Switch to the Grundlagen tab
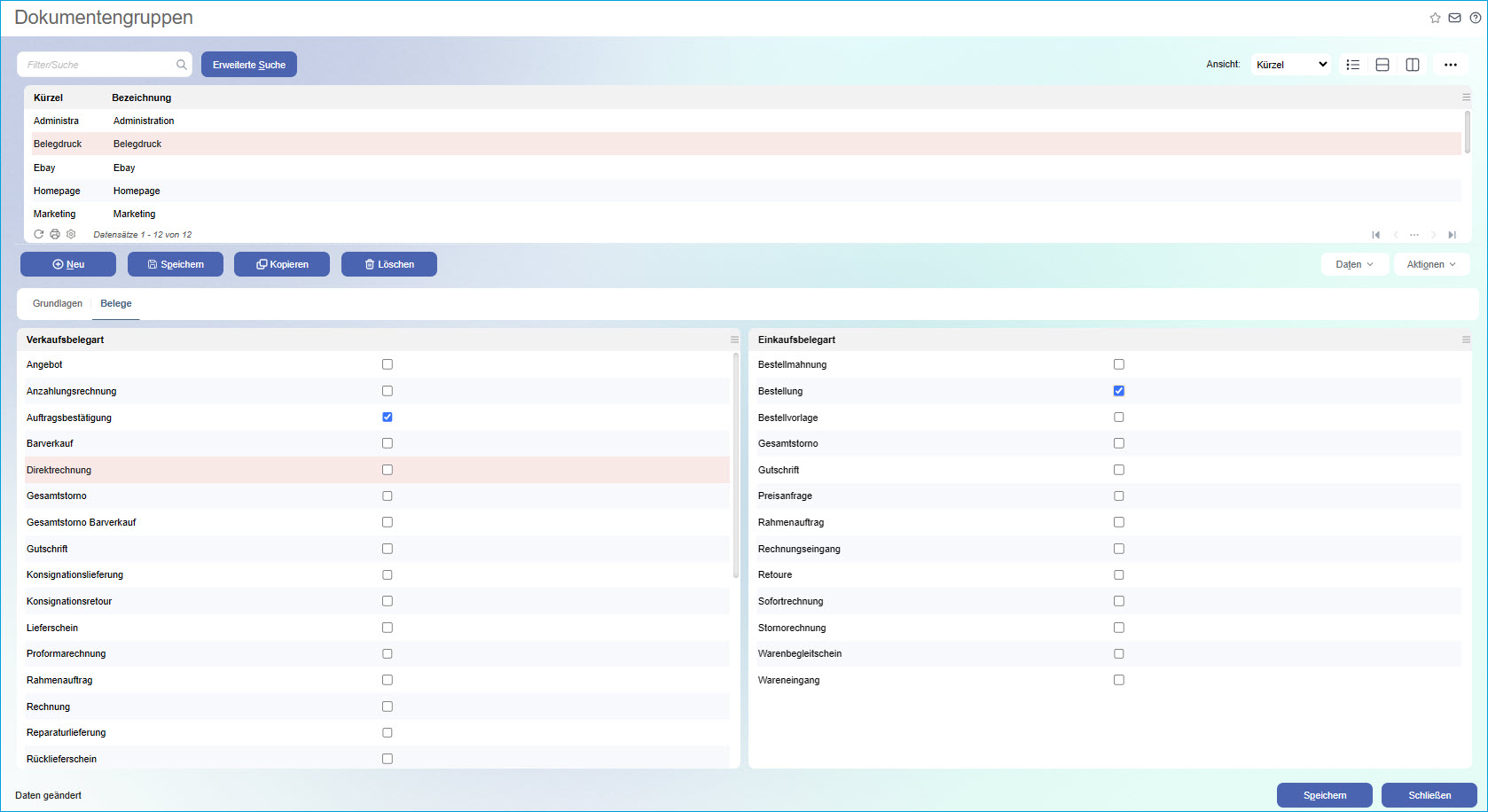 point(58,303)
